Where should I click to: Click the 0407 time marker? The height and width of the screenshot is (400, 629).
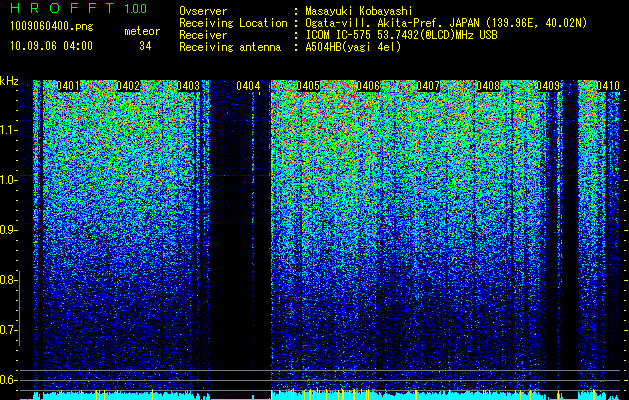[428, 86]
